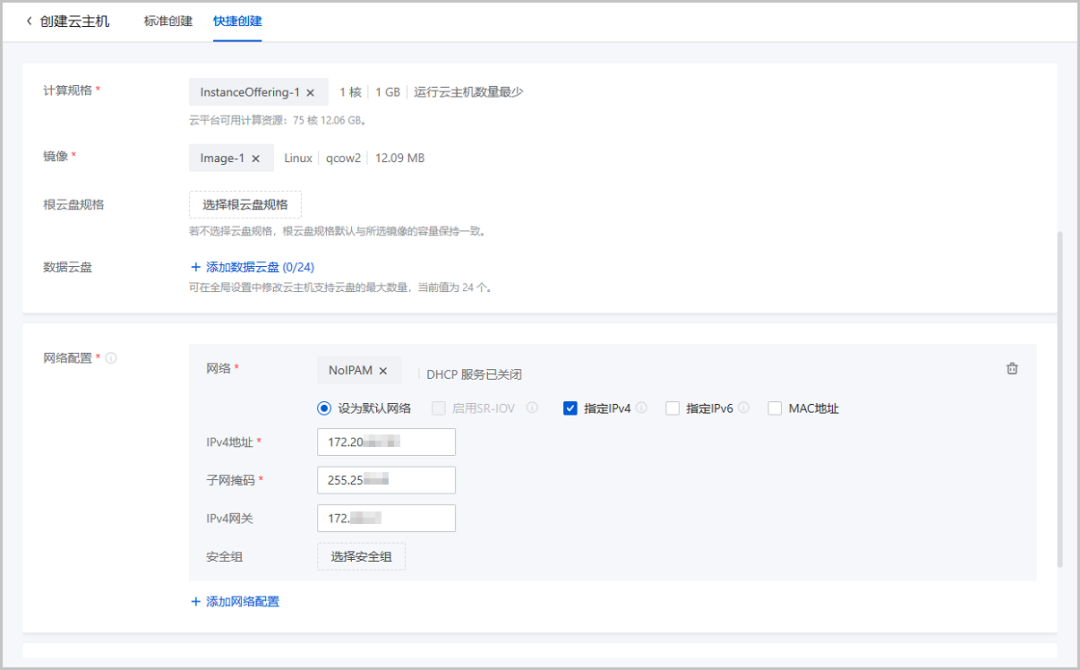Uncheck the 指定IPv4 checkbox
Screen dimensions: 1080x670
click(571, 408)
